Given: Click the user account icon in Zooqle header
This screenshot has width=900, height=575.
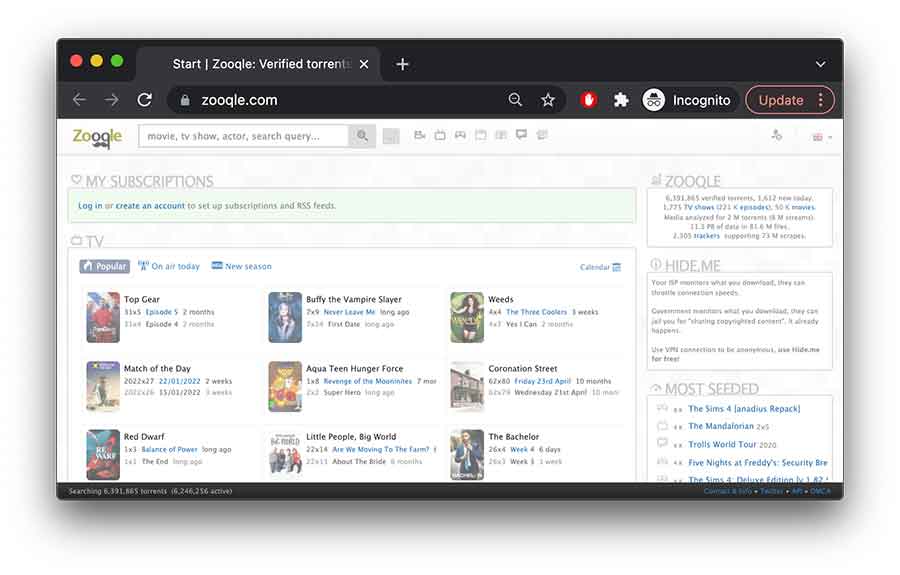Looking at the screenshot, I should (777, 136).
